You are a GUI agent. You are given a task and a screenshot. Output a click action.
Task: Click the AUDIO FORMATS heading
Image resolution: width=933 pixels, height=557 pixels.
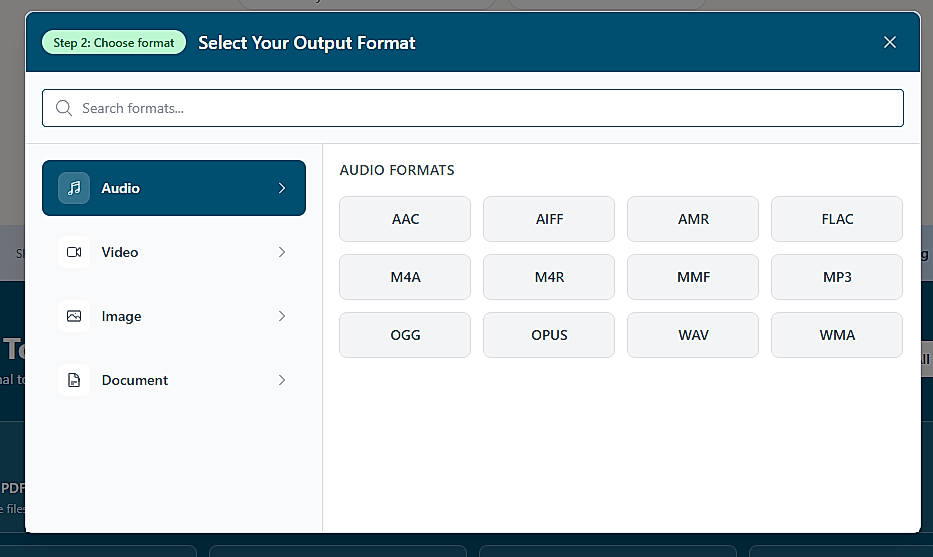pyautogui.click(x=397, y=170)
